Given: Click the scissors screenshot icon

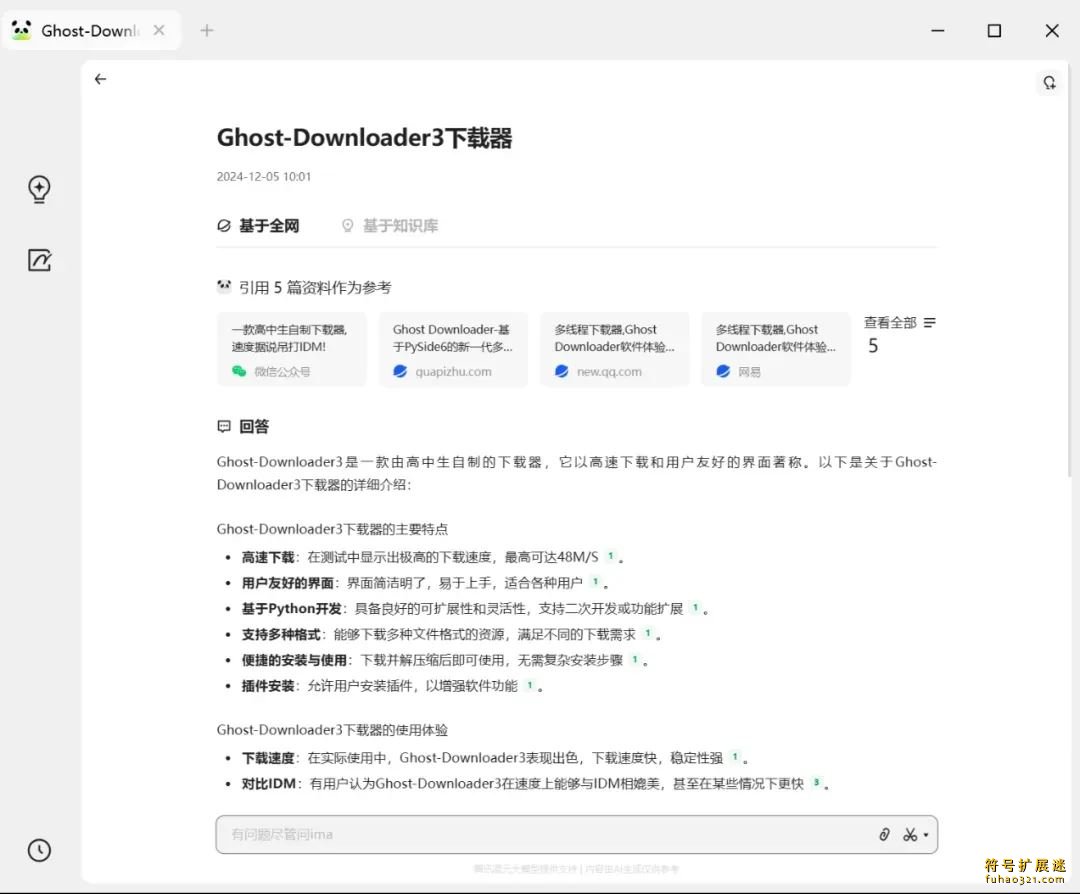Looking at the screenshot, I should [x=910, y=835].
